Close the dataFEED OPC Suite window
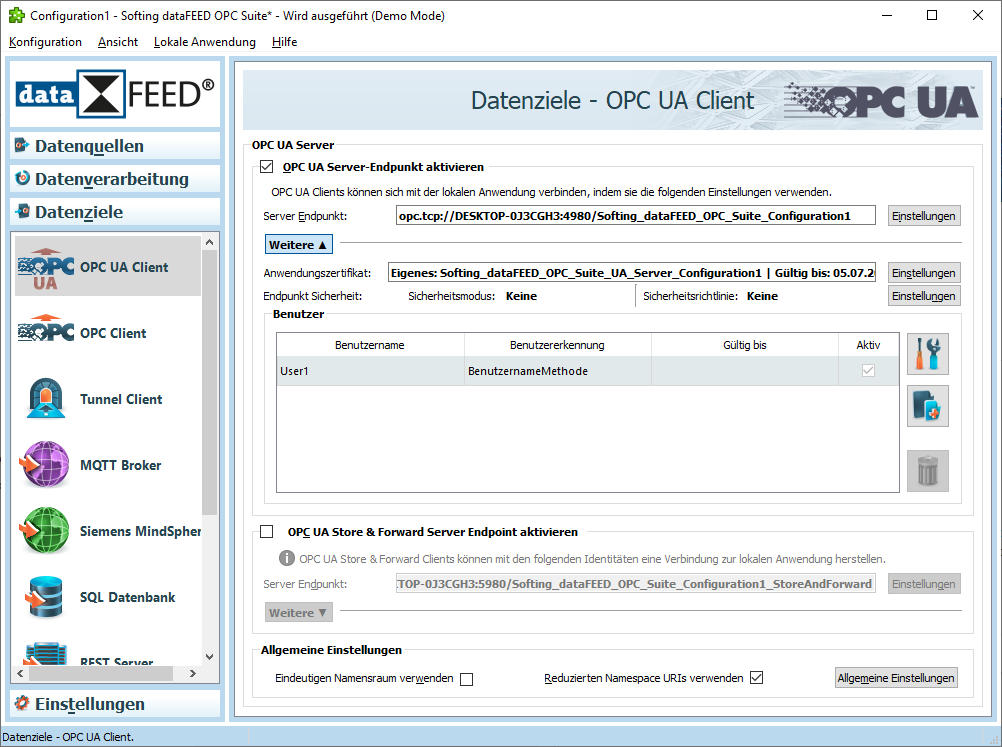Screen dimensions: 1002x747 [x=978, y=15]
